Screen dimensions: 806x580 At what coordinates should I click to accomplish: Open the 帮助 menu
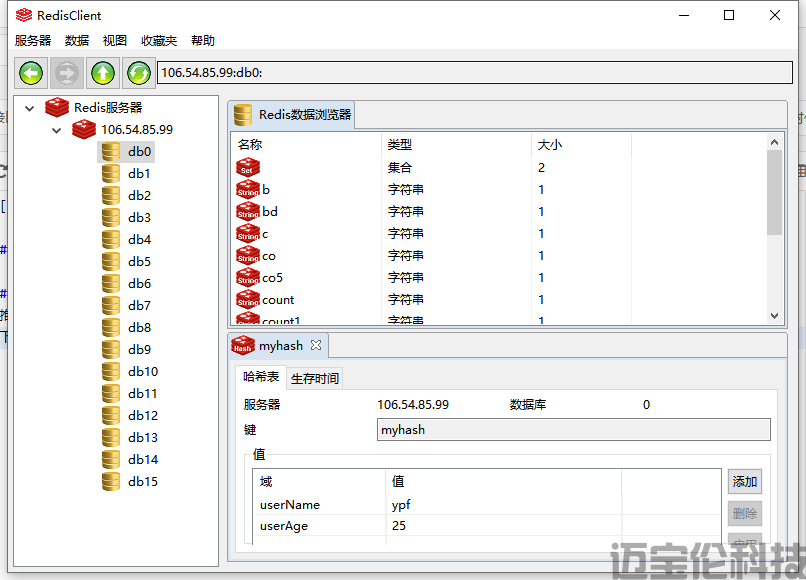point(203,41)
